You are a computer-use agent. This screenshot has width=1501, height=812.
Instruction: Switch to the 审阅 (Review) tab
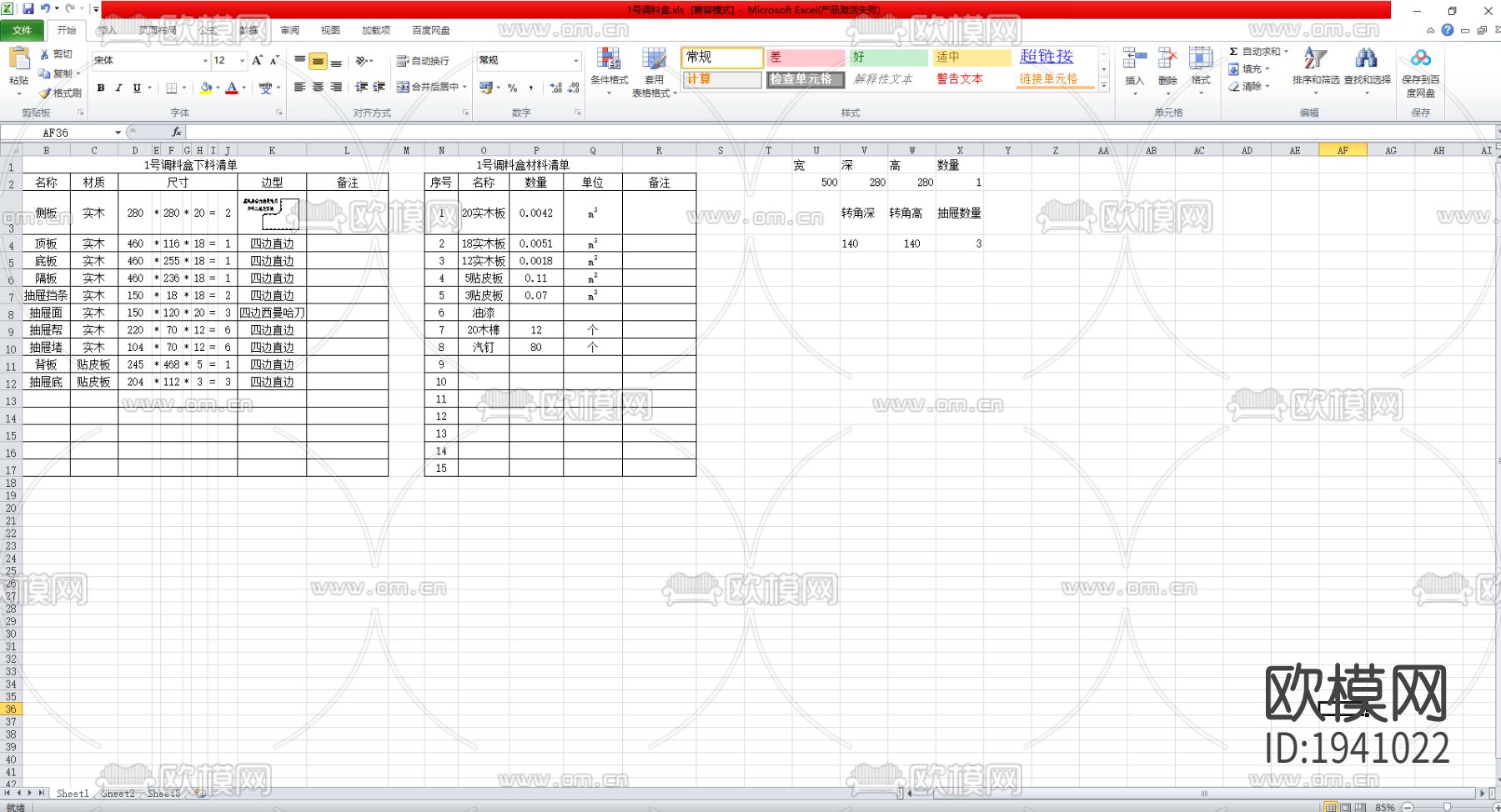289,30
